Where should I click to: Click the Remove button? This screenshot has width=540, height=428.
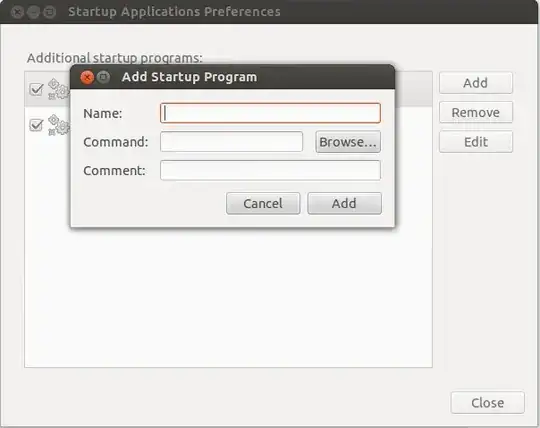476,112
